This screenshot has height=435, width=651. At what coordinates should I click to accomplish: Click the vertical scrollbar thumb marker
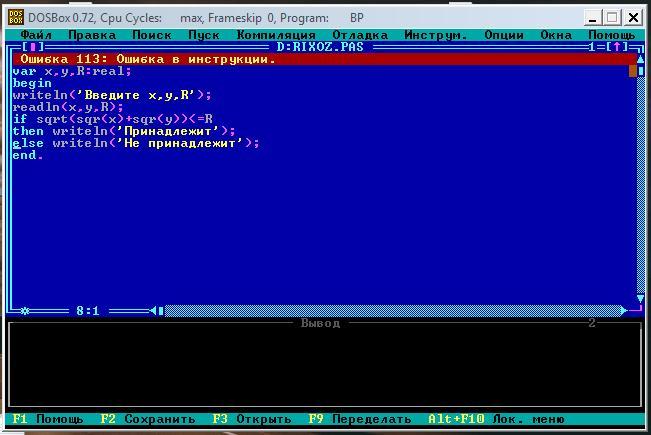coord(640,71)
